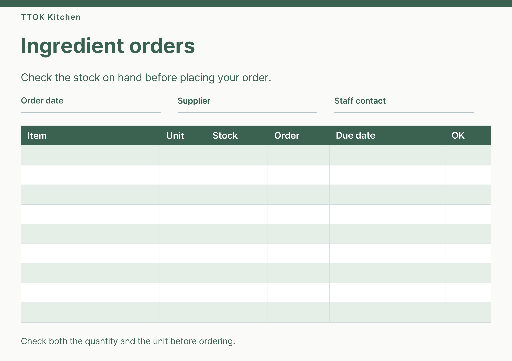Click the Order column header
This screenshot has height=361, width=512.
[x=287, y=136]
